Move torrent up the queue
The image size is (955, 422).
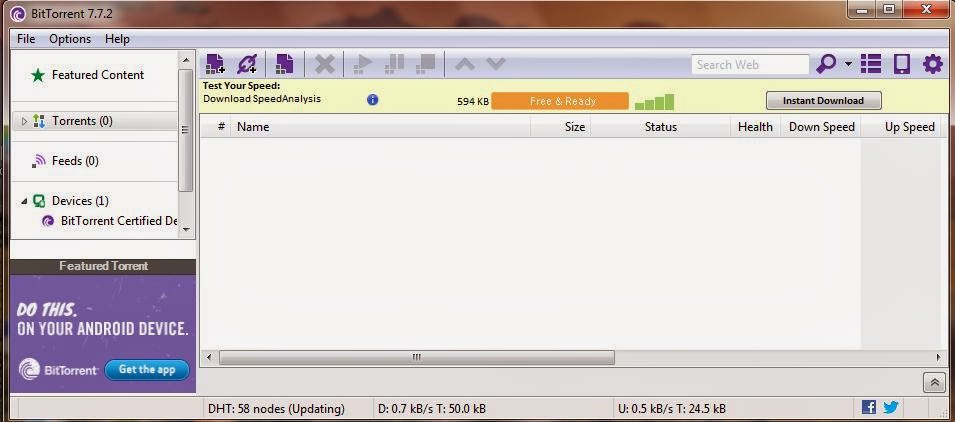465,63
